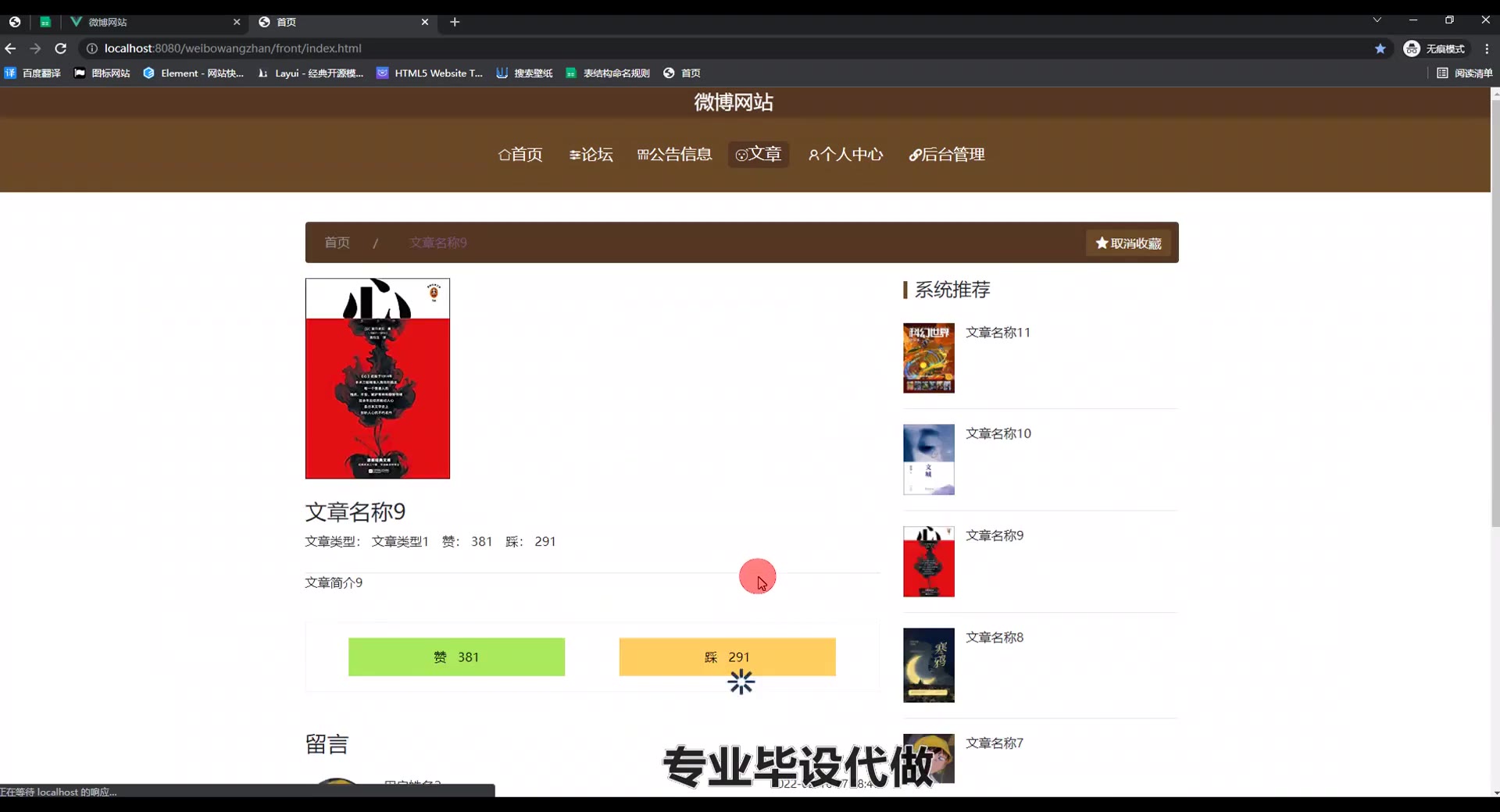This screenshot has height=812, width=1500.
Task: Go back with the browser back arrow
Action: coord(10,48)
